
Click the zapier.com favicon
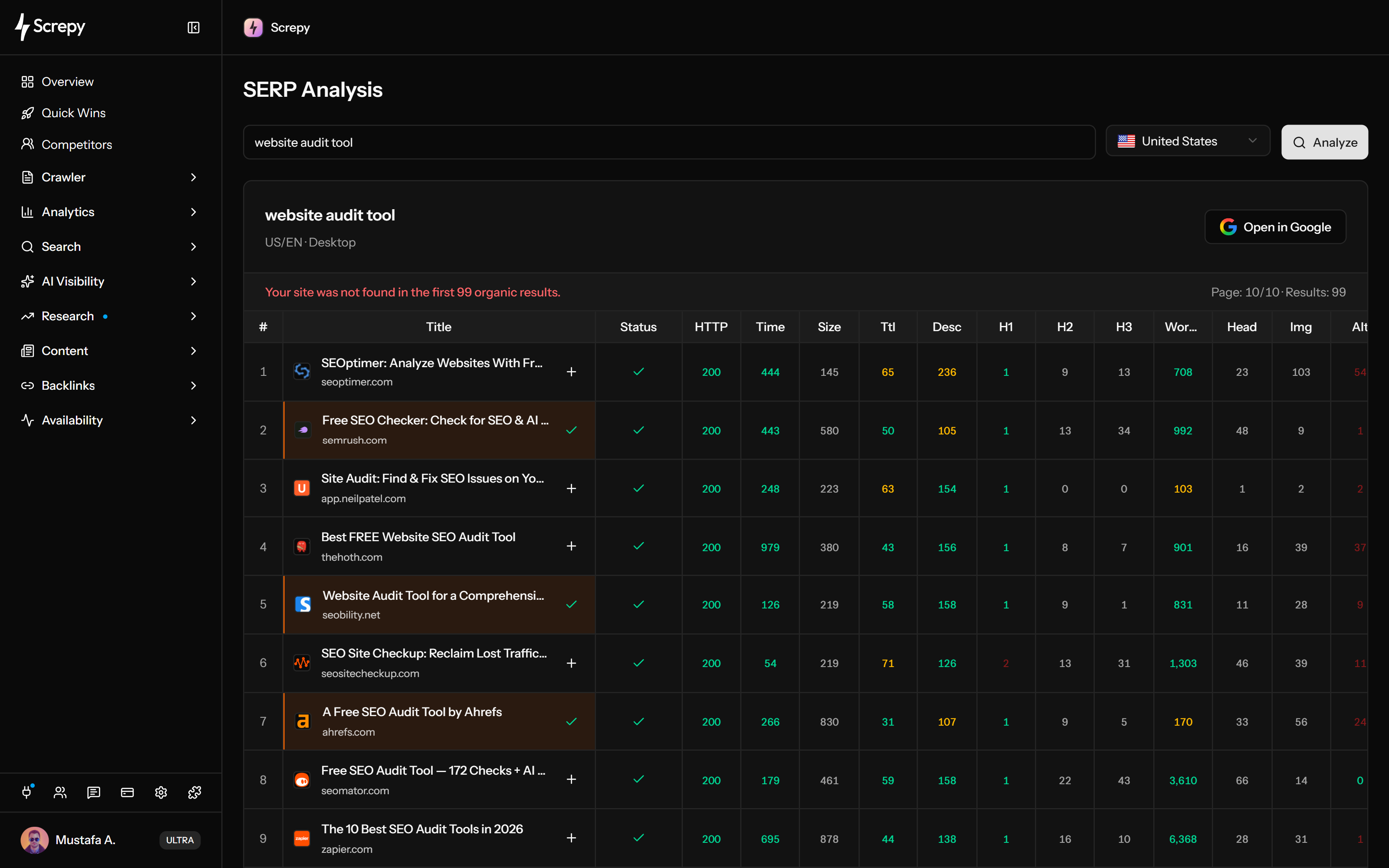point(302,838)
